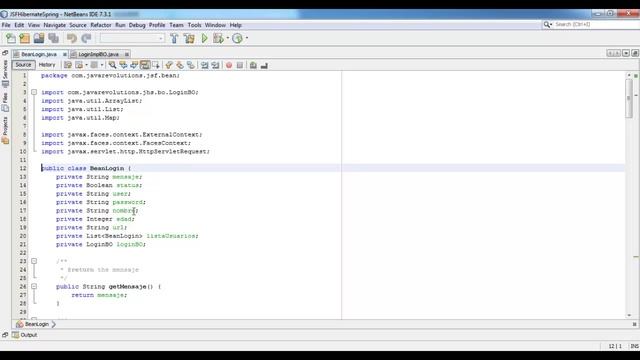The width and height of the screenshot is (640, 360).
Task: Click the Debug Project icon
Action: pos(218,38)
